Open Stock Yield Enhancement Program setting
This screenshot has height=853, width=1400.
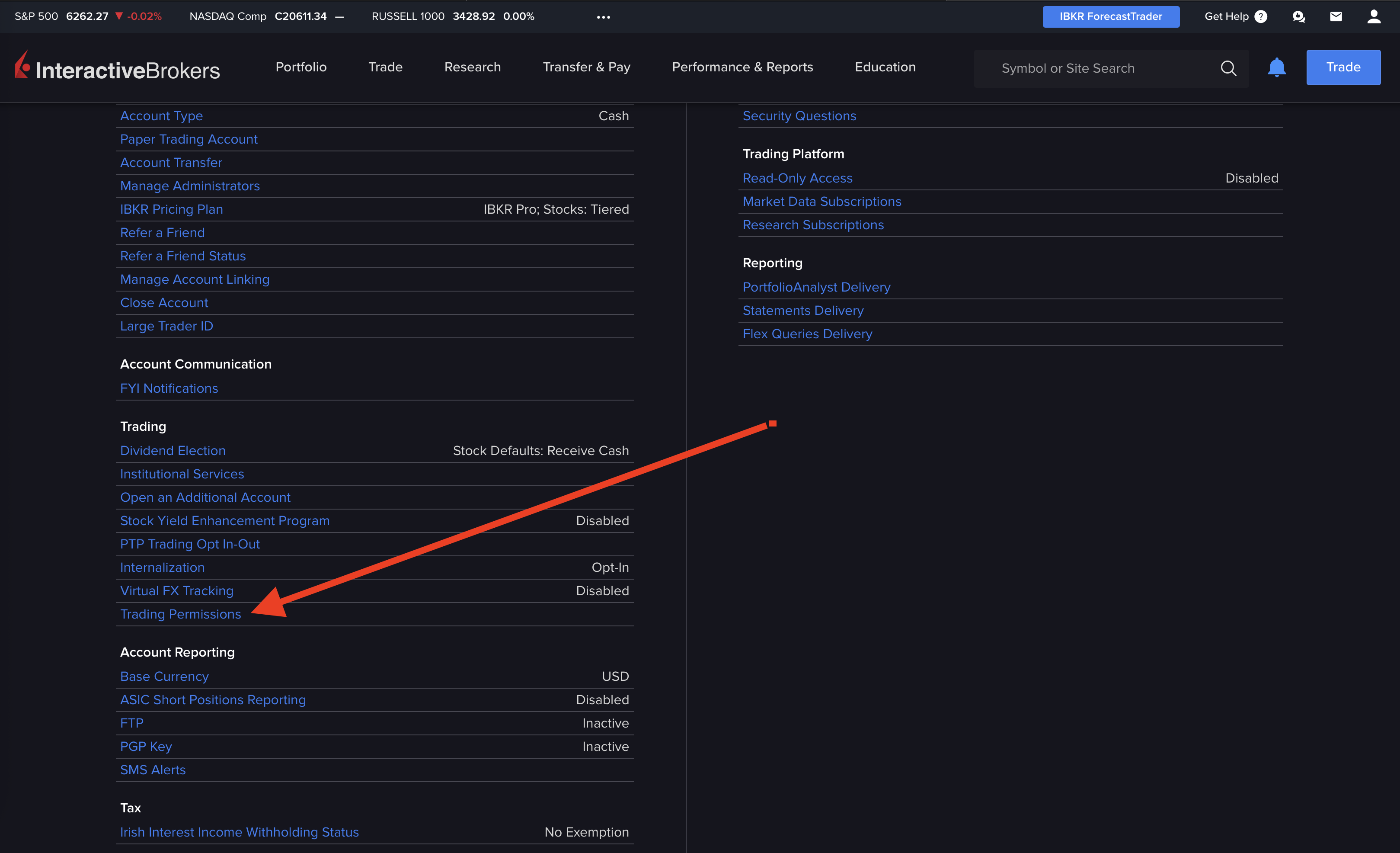click(x=224, y=520)
